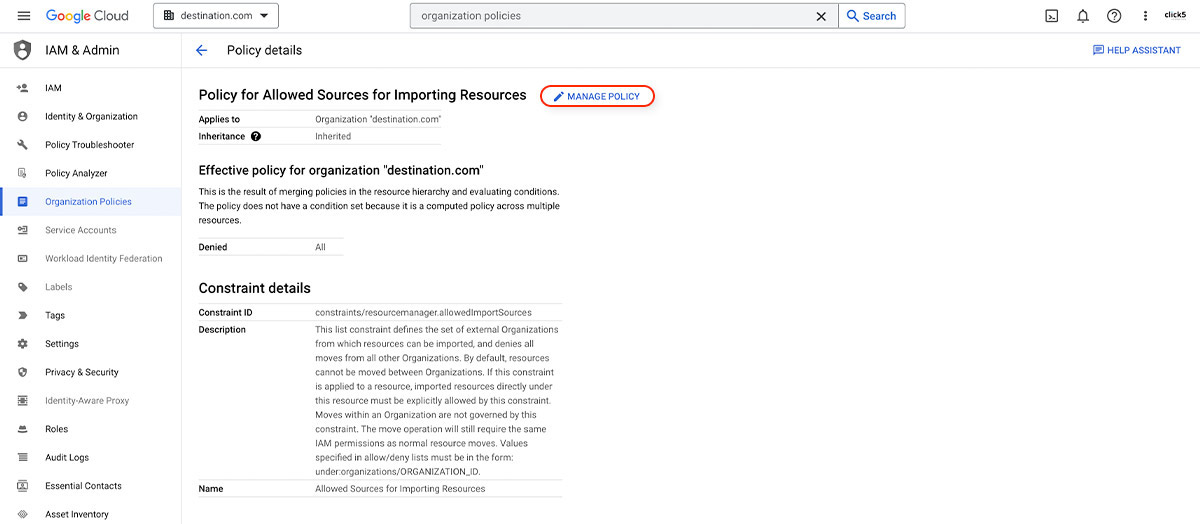Click the Privacy & Security shield icon

[x=22, y=372]
